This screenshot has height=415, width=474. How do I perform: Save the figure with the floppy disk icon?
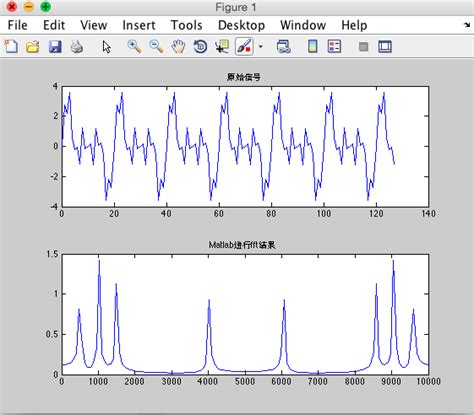click(x=55, y=47)
